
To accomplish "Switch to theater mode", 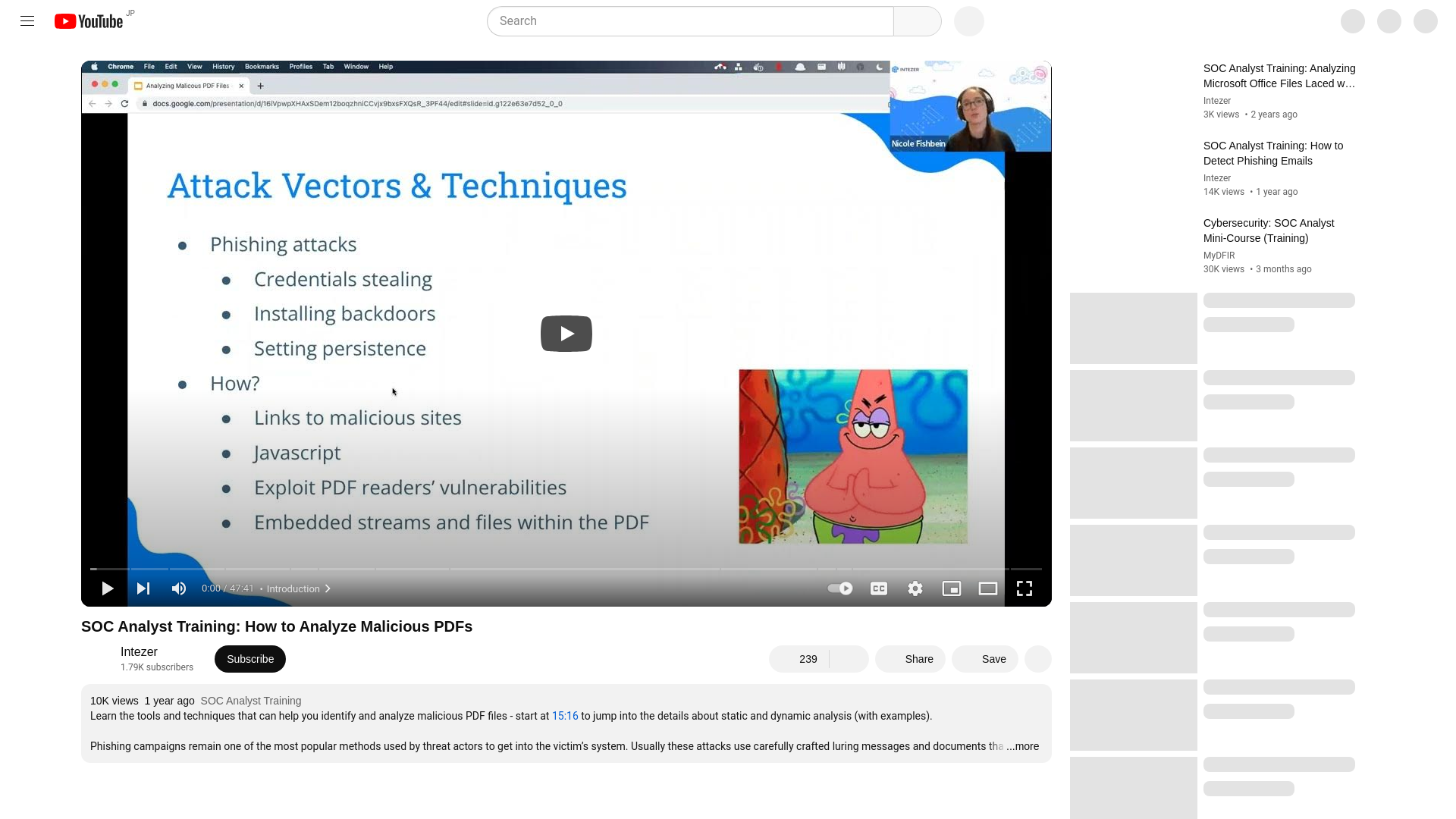I will 988,588.
